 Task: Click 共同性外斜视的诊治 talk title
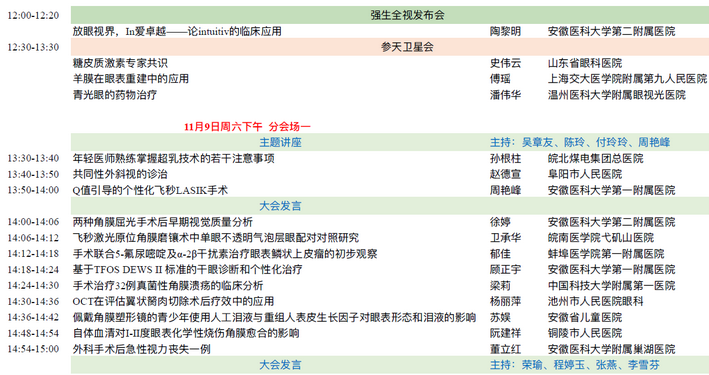point(120,174)
